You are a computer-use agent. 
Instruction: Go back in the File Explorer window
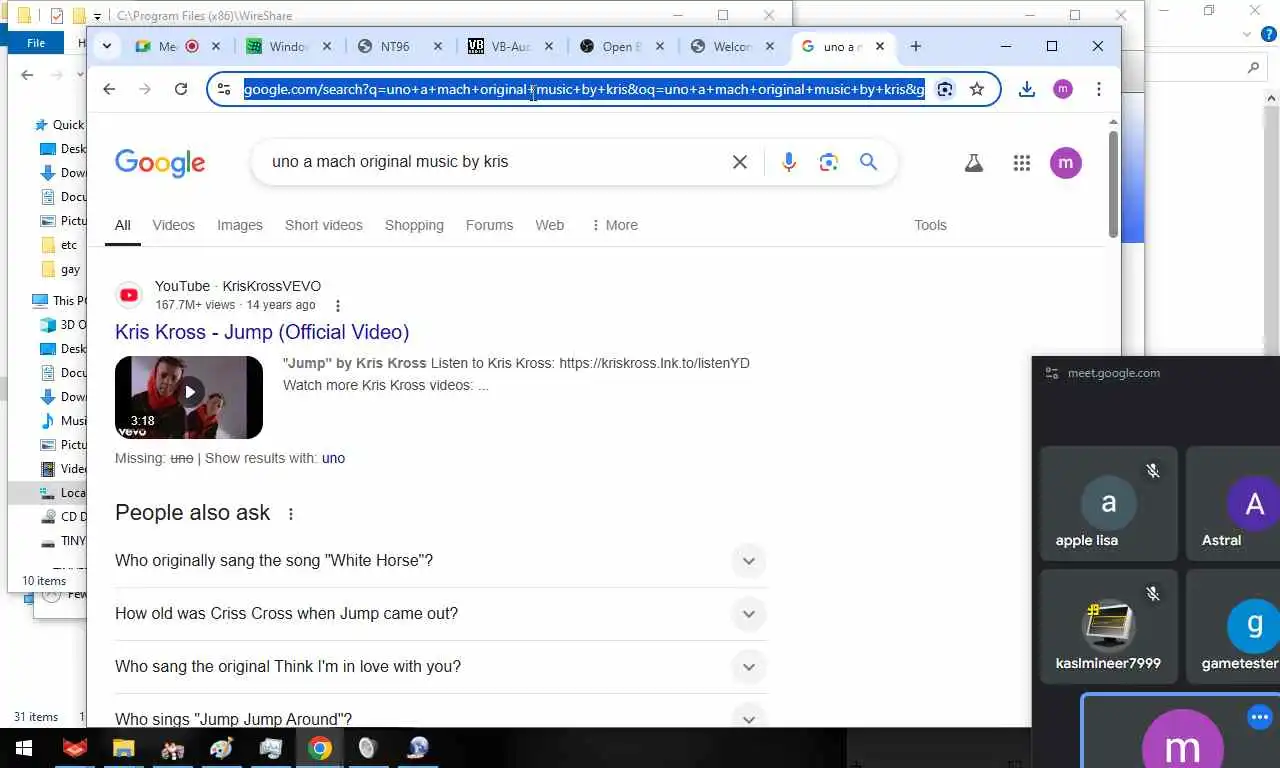(27, 75)
